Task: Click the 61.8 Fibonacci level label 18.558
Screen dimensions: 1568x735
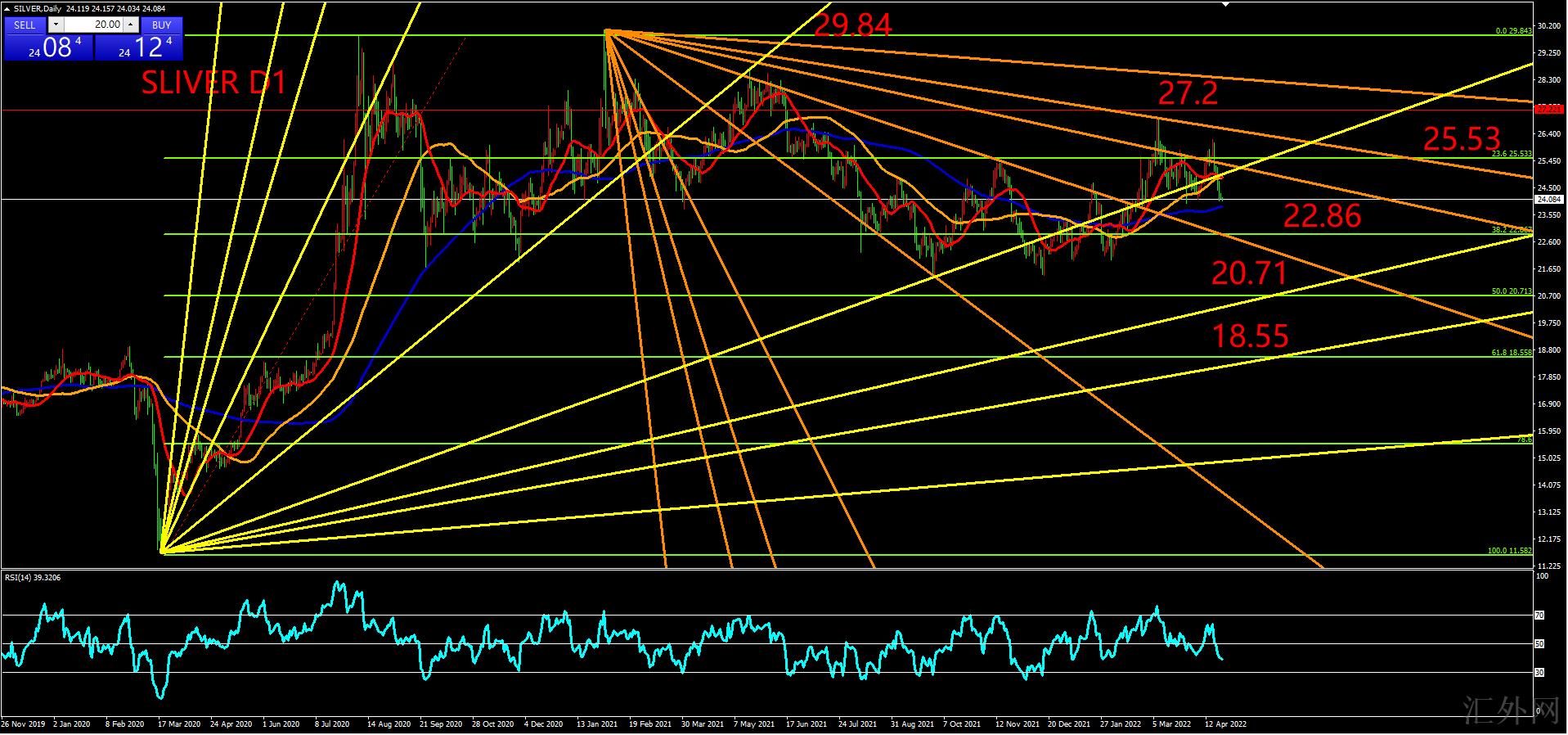Action: pos(1511,352)
